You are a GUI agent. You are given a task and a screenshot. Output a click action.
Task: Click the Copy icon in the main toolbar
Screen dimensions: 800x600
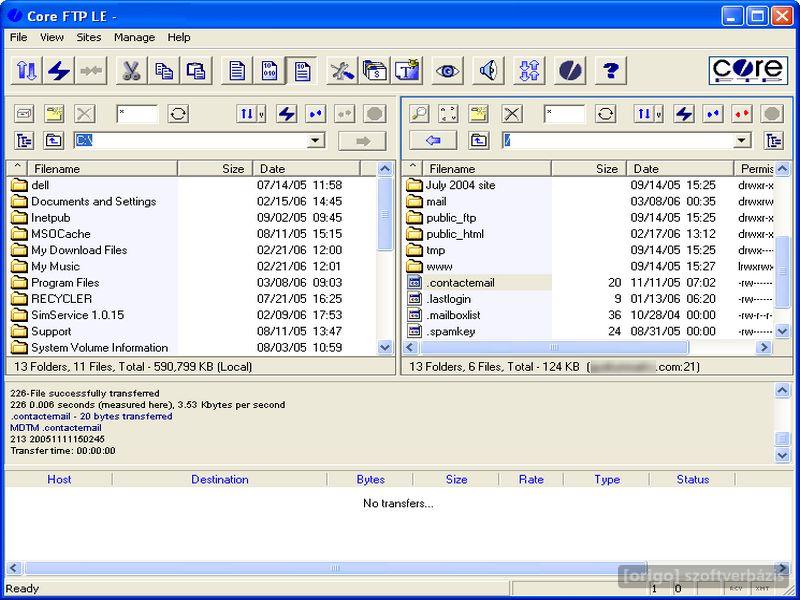(x=164, y=70)
